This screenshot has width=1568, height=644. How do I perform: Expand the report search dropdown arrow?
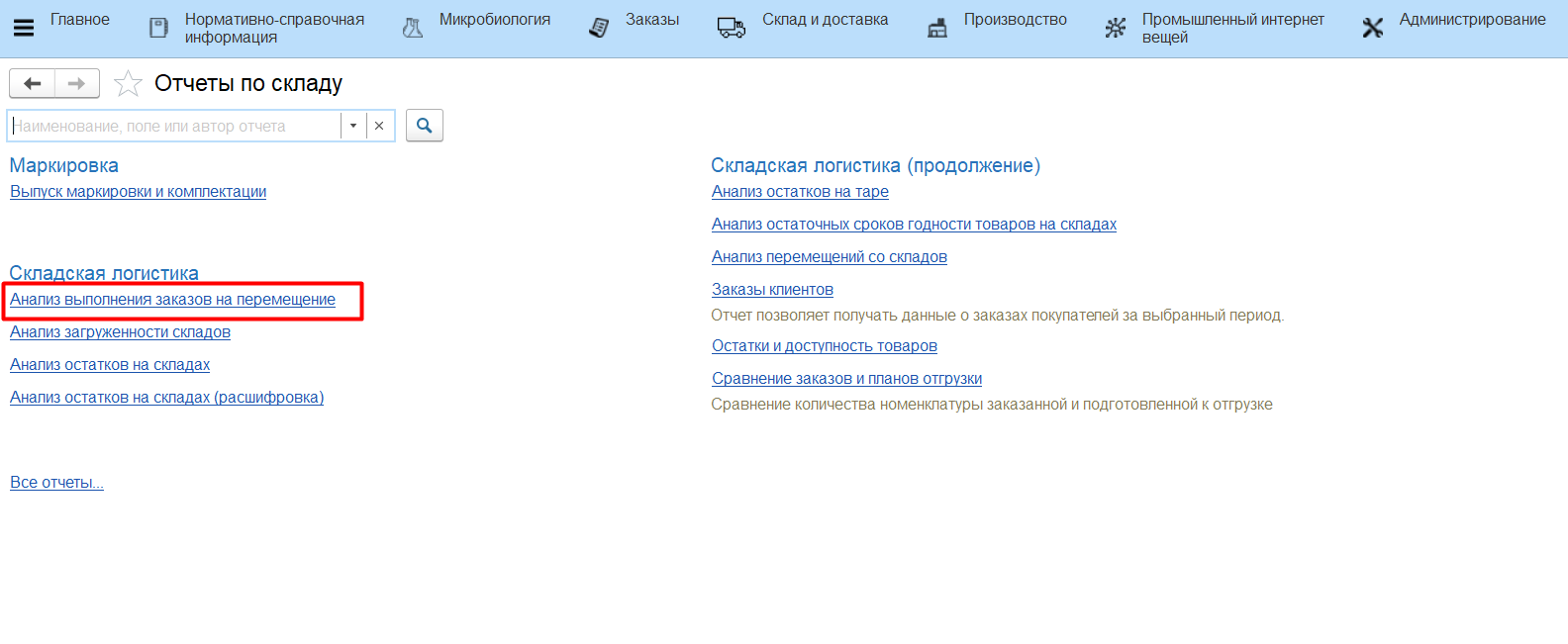click(x=353, y=126)
